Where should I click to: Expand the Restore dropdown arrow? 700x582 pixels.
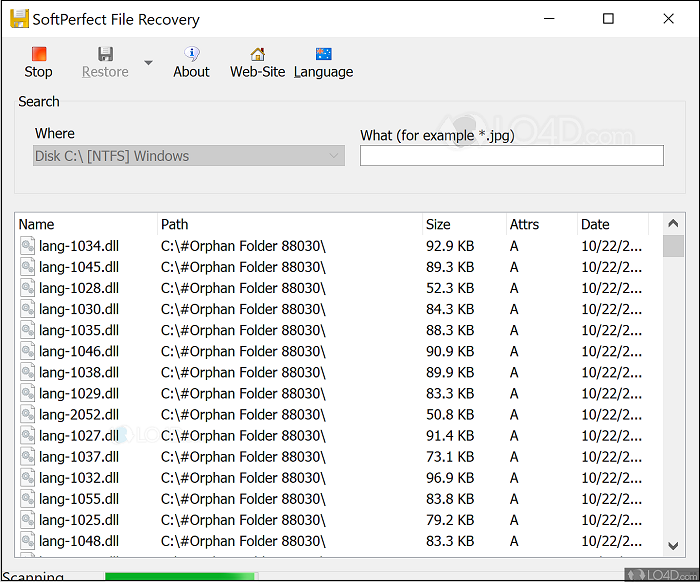click(x=148, y=63)
